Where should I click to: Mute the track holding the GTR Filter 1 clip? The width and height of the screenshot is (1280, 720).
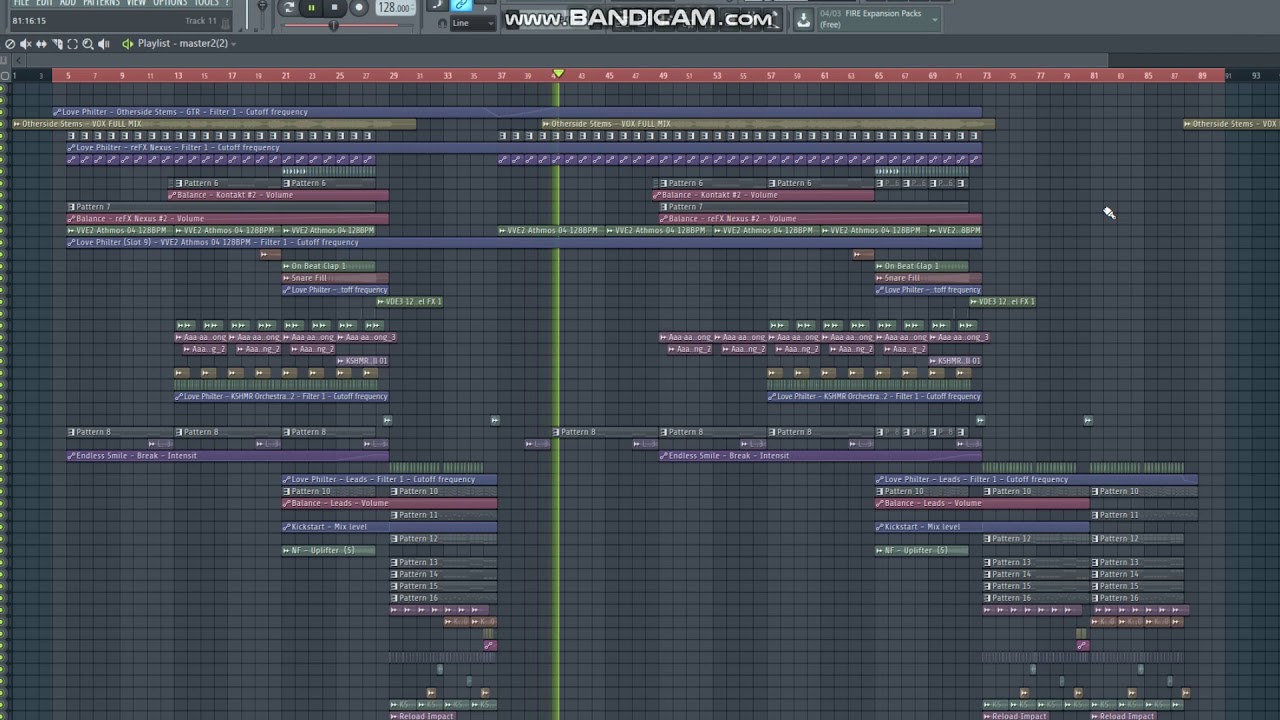(x=3, y=112)
